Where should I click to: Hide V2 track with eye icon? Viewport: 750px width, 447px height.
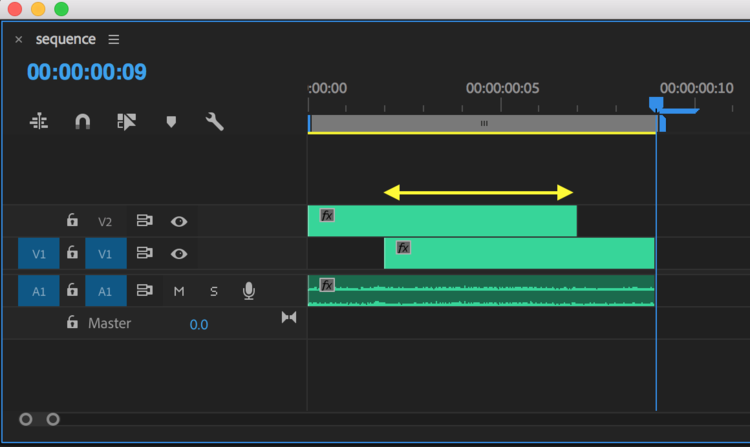pyautogui.click(x=179, y=221)
